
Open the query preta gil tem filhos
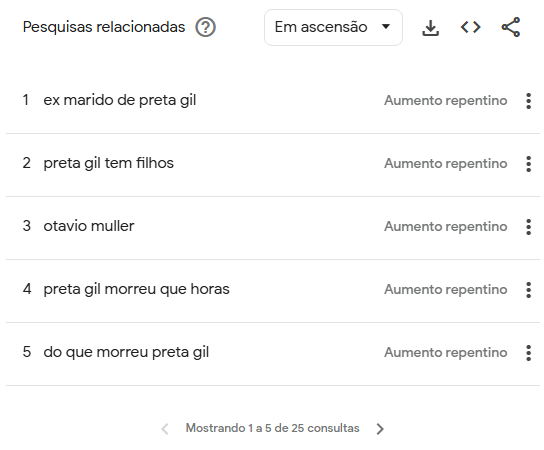click(x=108, y=163)
